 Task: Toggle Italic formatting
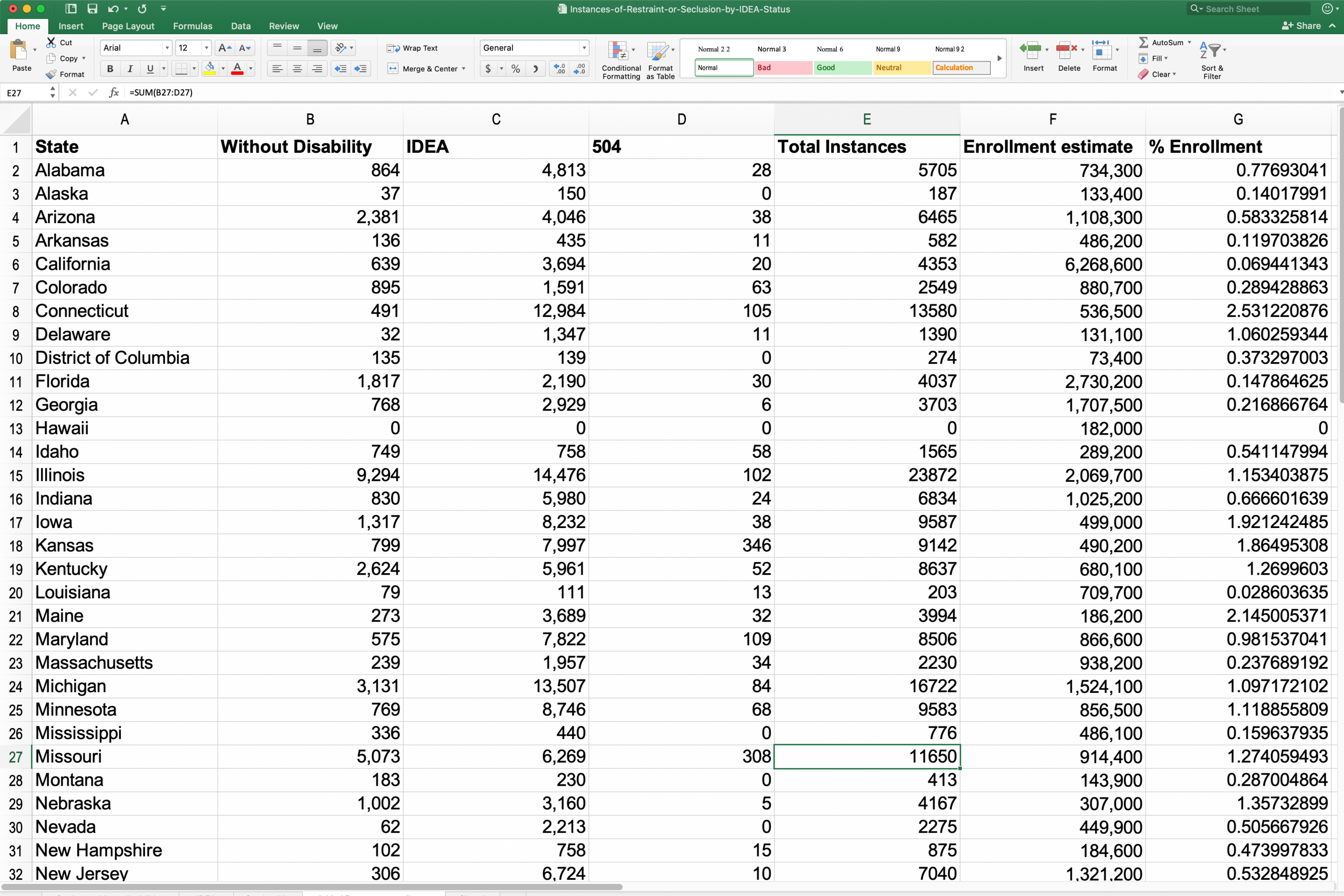130,69
